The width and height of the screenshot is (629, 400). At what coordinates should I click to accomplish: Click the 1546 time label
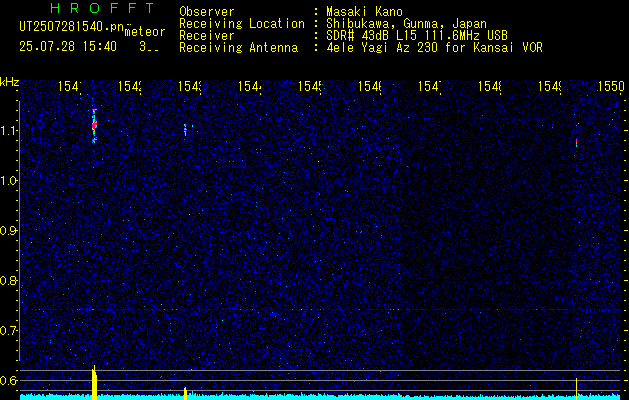370,86
